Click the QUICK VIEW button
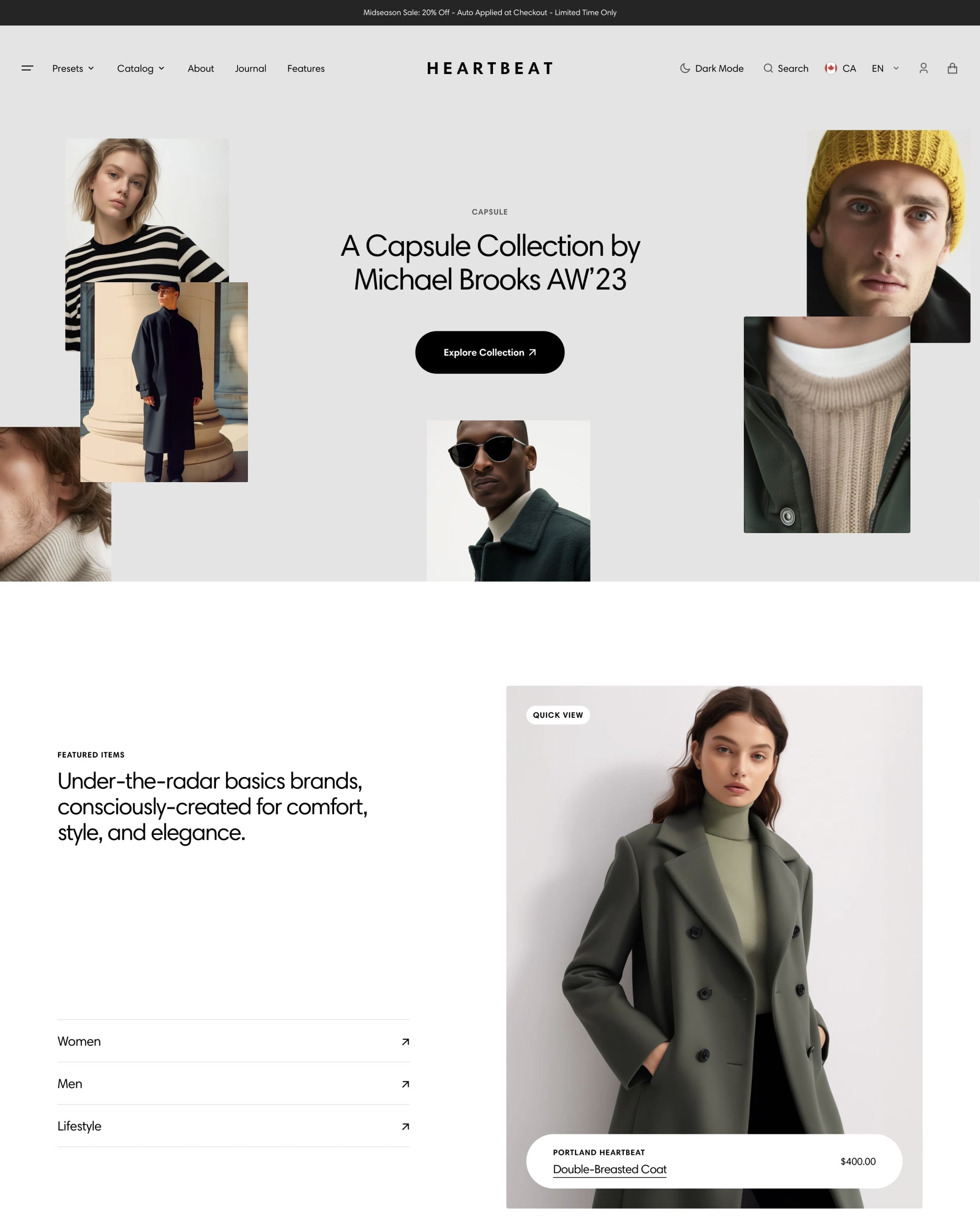Image resolution: width=980 pixels, height=1223 pixels. (558, 714)
